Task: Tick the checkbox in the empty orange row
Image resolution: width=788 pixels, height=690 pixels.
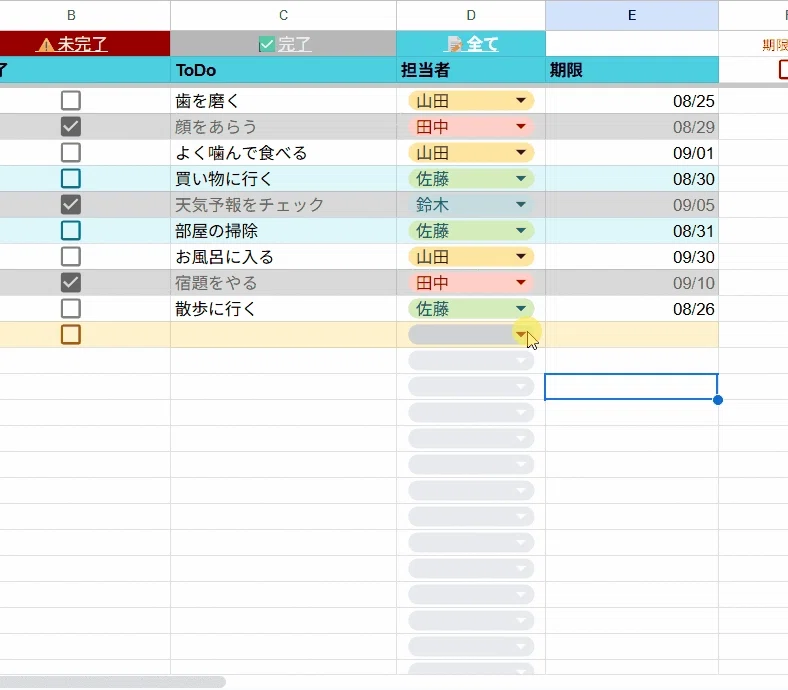Action: [x=70, y=334]
